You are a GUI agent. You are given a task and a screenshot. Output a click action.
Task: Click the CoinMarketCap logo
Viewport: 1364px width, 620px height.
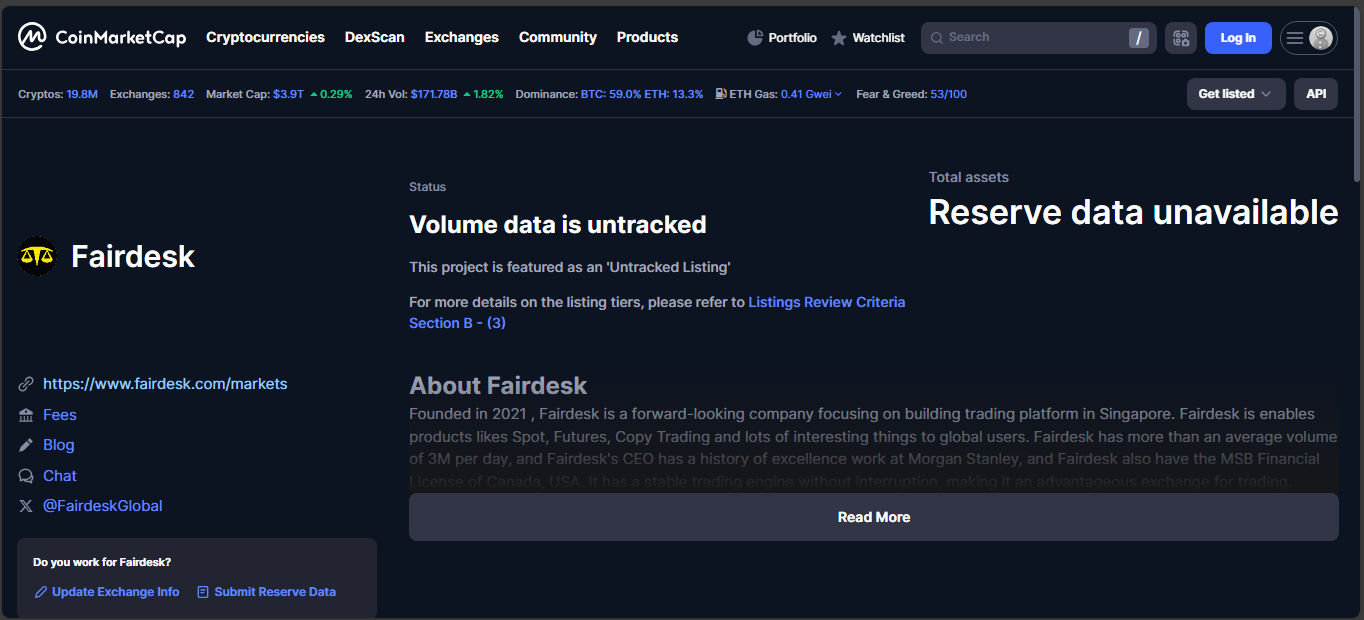coord(102,38)
